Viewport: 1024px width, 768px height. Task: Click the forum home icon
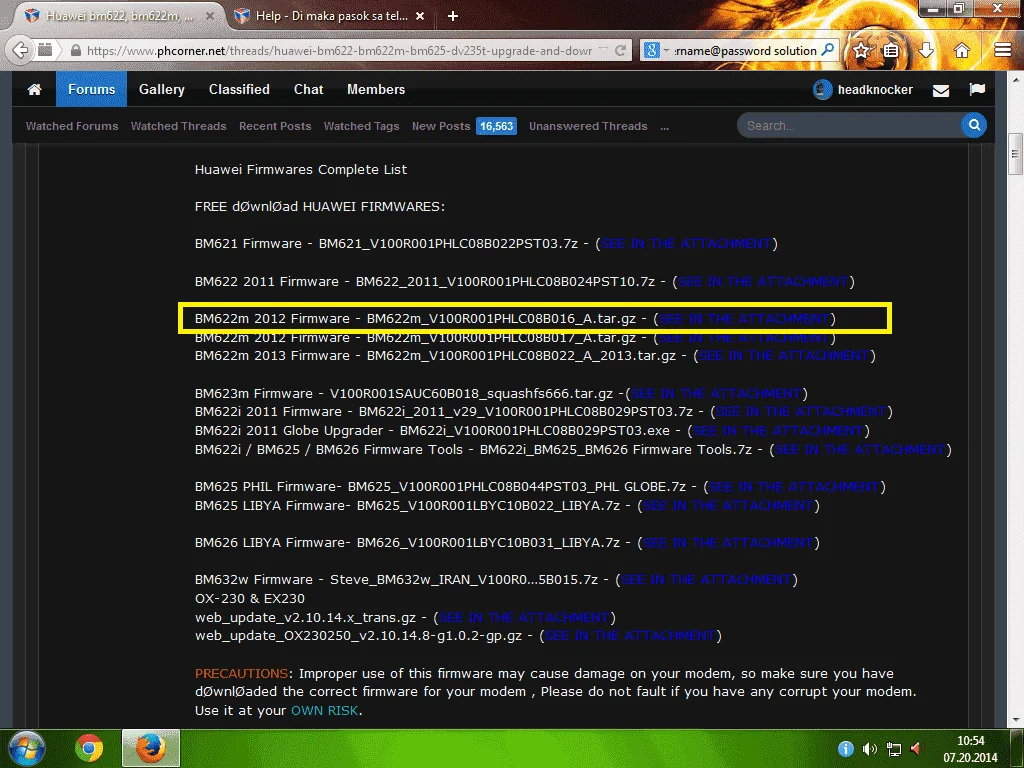point(35,89)
